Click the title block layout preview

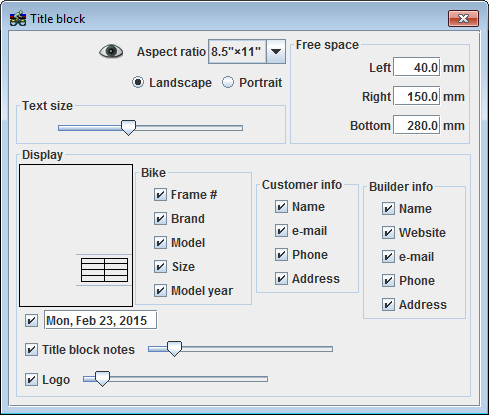(x=76, y=235)
